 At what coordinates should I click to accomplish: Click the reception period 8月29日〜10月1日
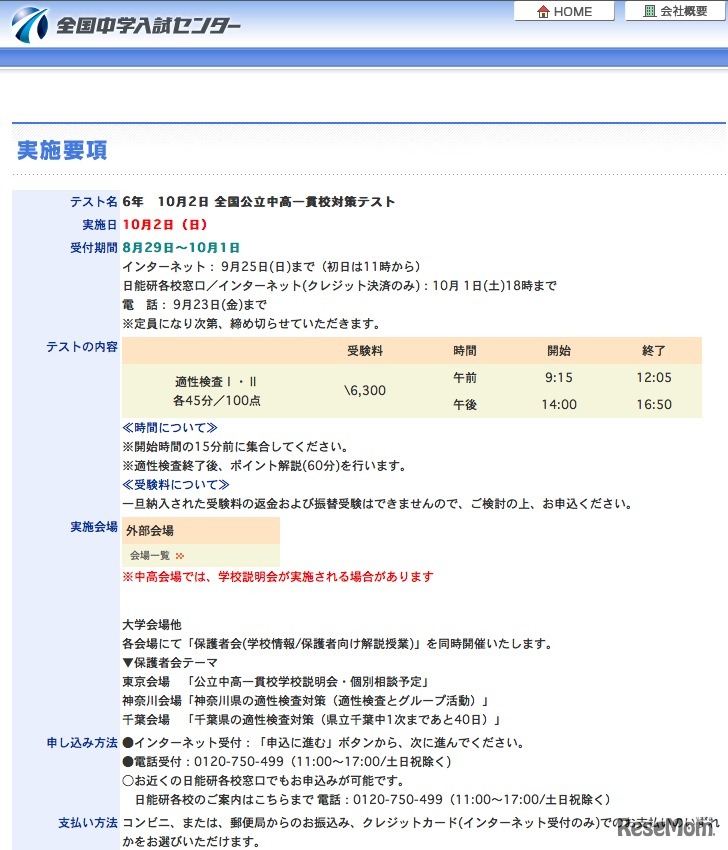181,248
